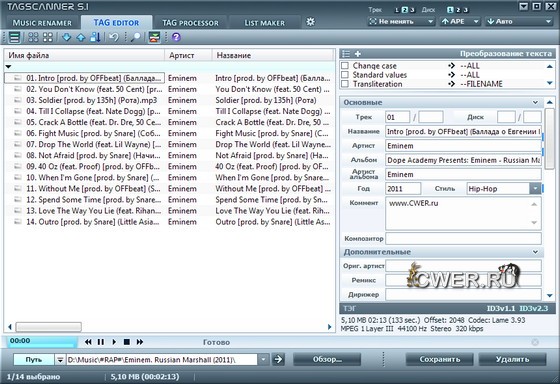Move selected file up with blue arrow

(x=81, y=37)
